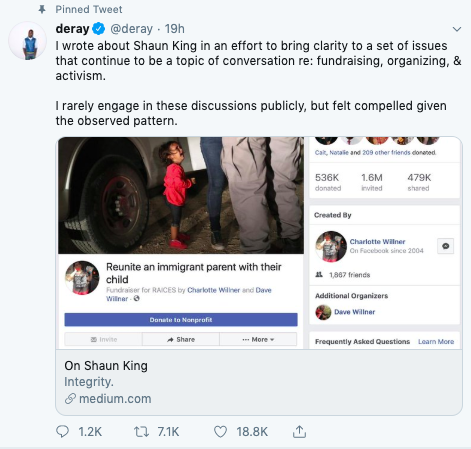Viewport: 471px width, 449px height.
Task: Click the Donate to Nonprofit button
Action: coord(181,320)
